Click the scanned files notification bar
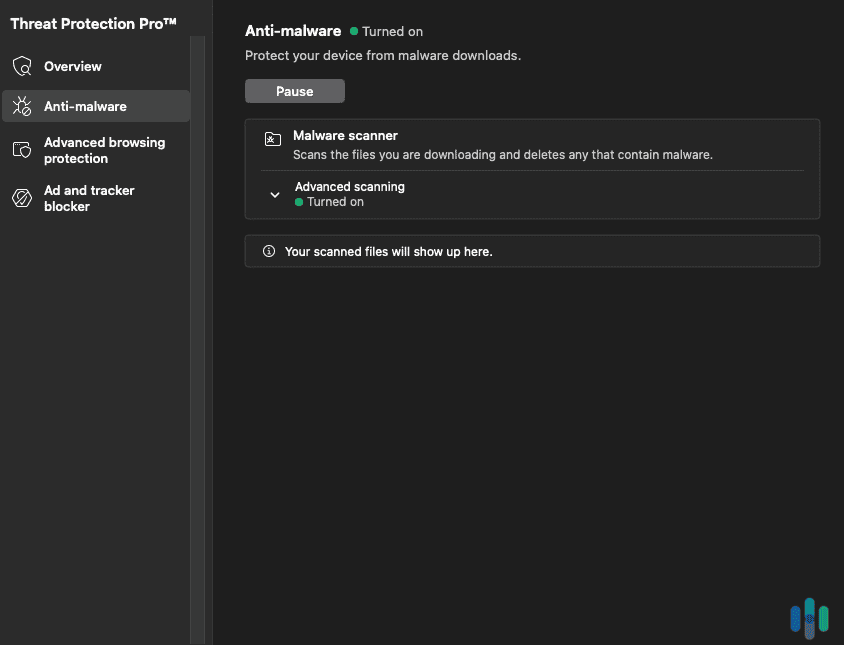Image resolution: width=844 pixels, height=645 pixels. tap(532, 251)
